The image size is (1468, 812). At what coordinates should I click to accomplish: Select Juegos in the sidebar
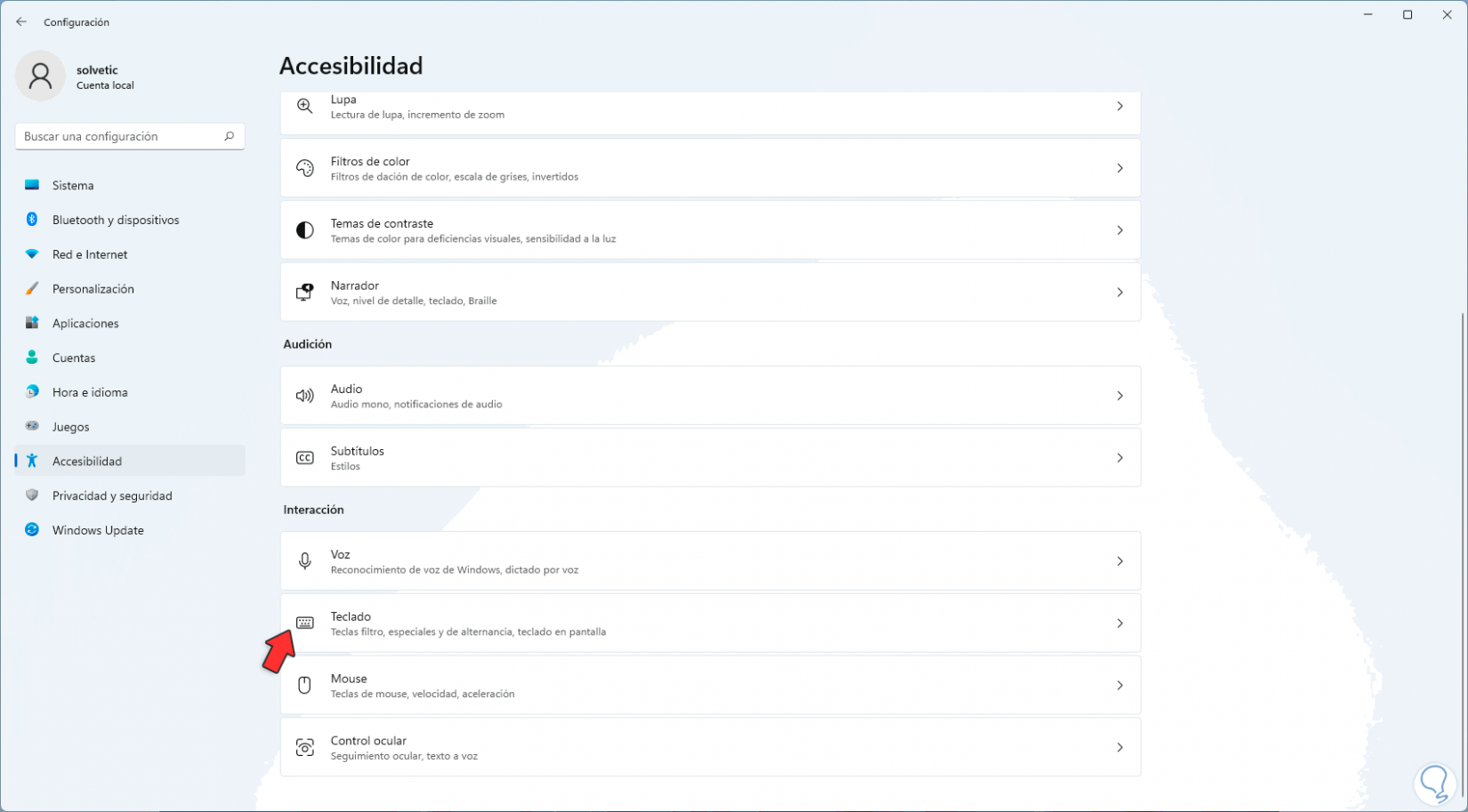130,427
